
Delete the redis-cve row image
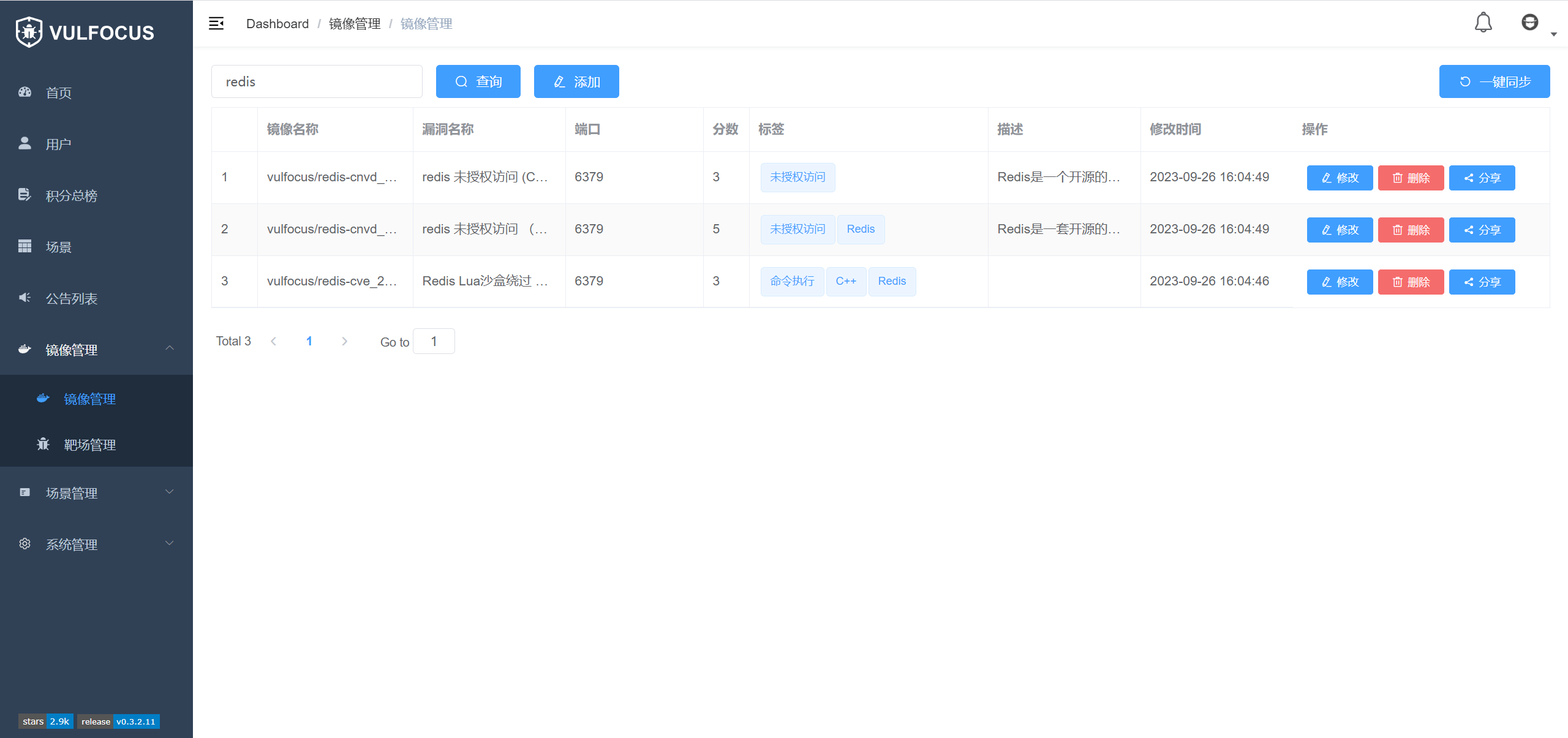click(x=1411, y=282)
